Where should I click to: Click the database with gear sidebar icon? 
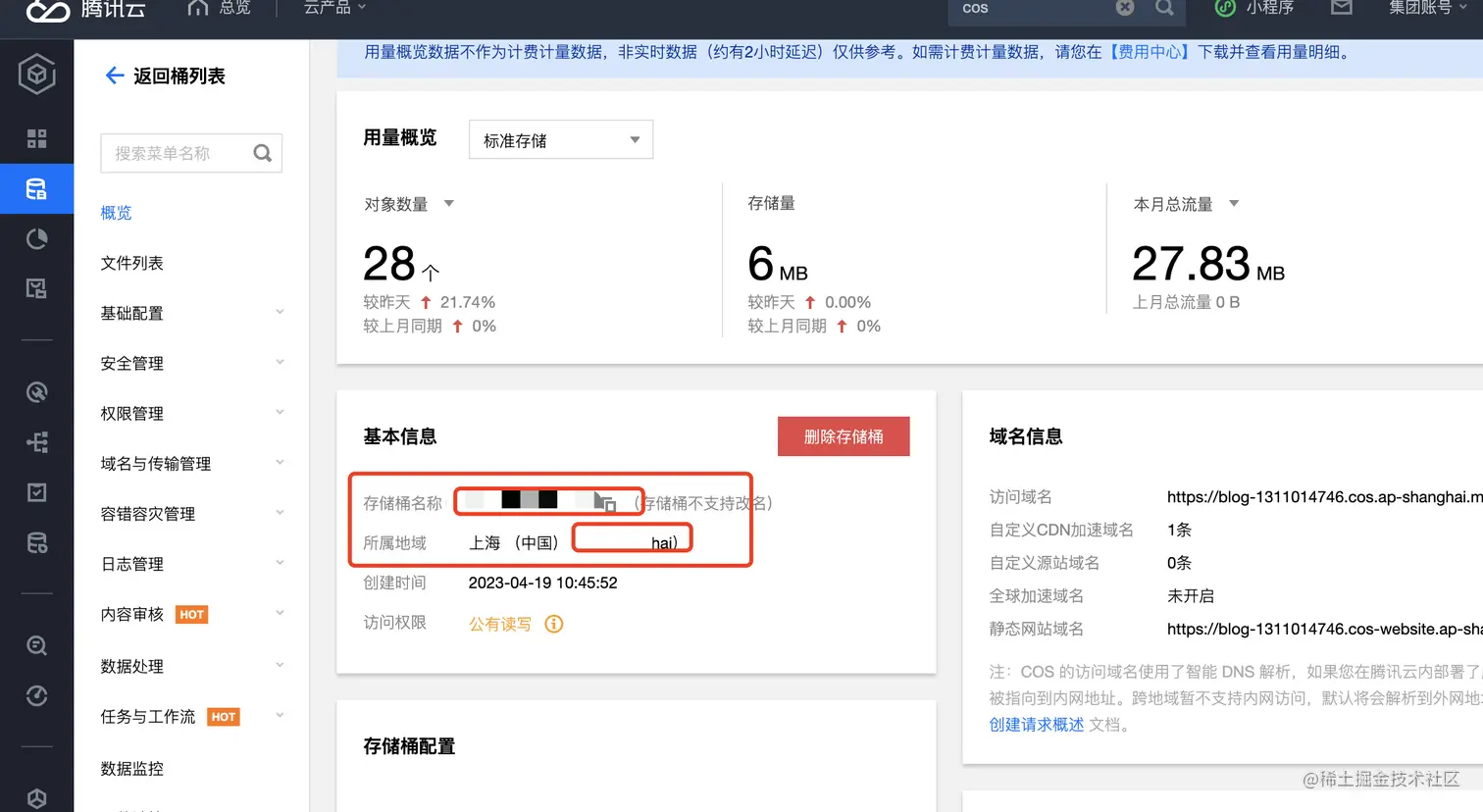coord(36,543)
